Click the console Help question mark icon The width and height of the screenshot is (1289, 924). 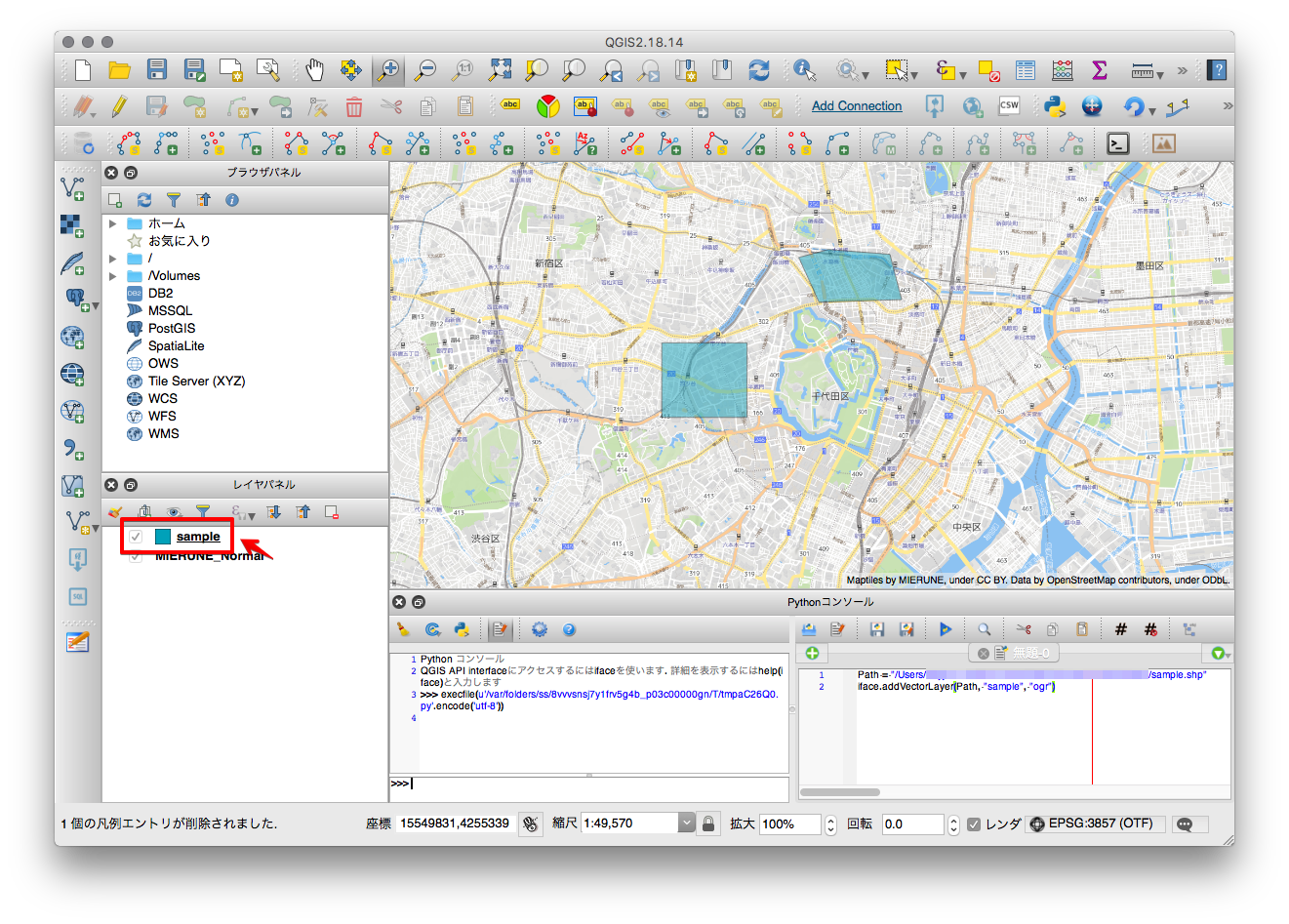coord(569,629)
